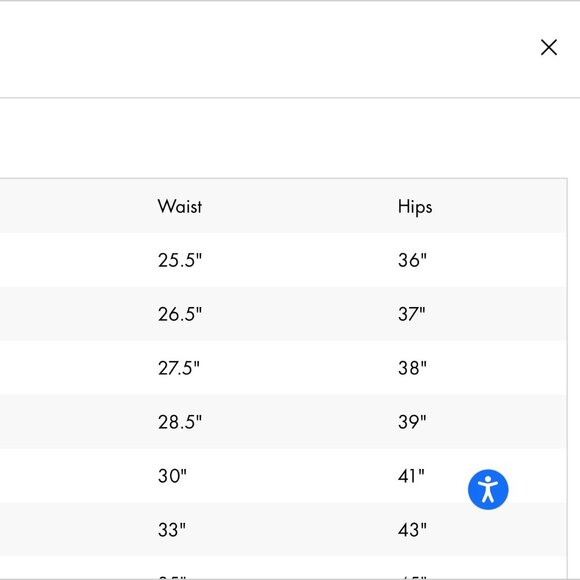Close the size chart dialog
This screenshot has width=580, height=580.
(549, 47)
